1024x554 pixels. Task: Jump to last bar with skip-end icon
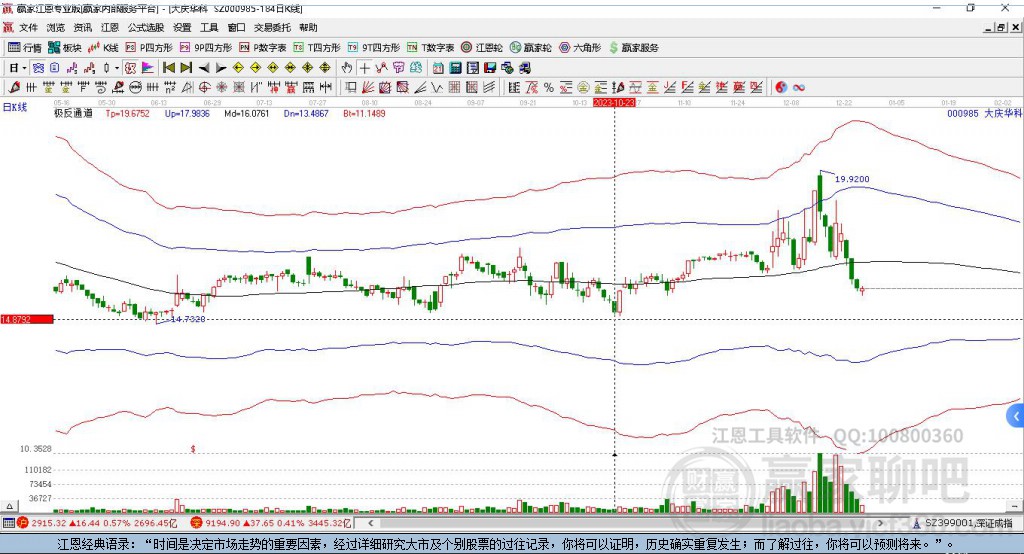[186, 68]
